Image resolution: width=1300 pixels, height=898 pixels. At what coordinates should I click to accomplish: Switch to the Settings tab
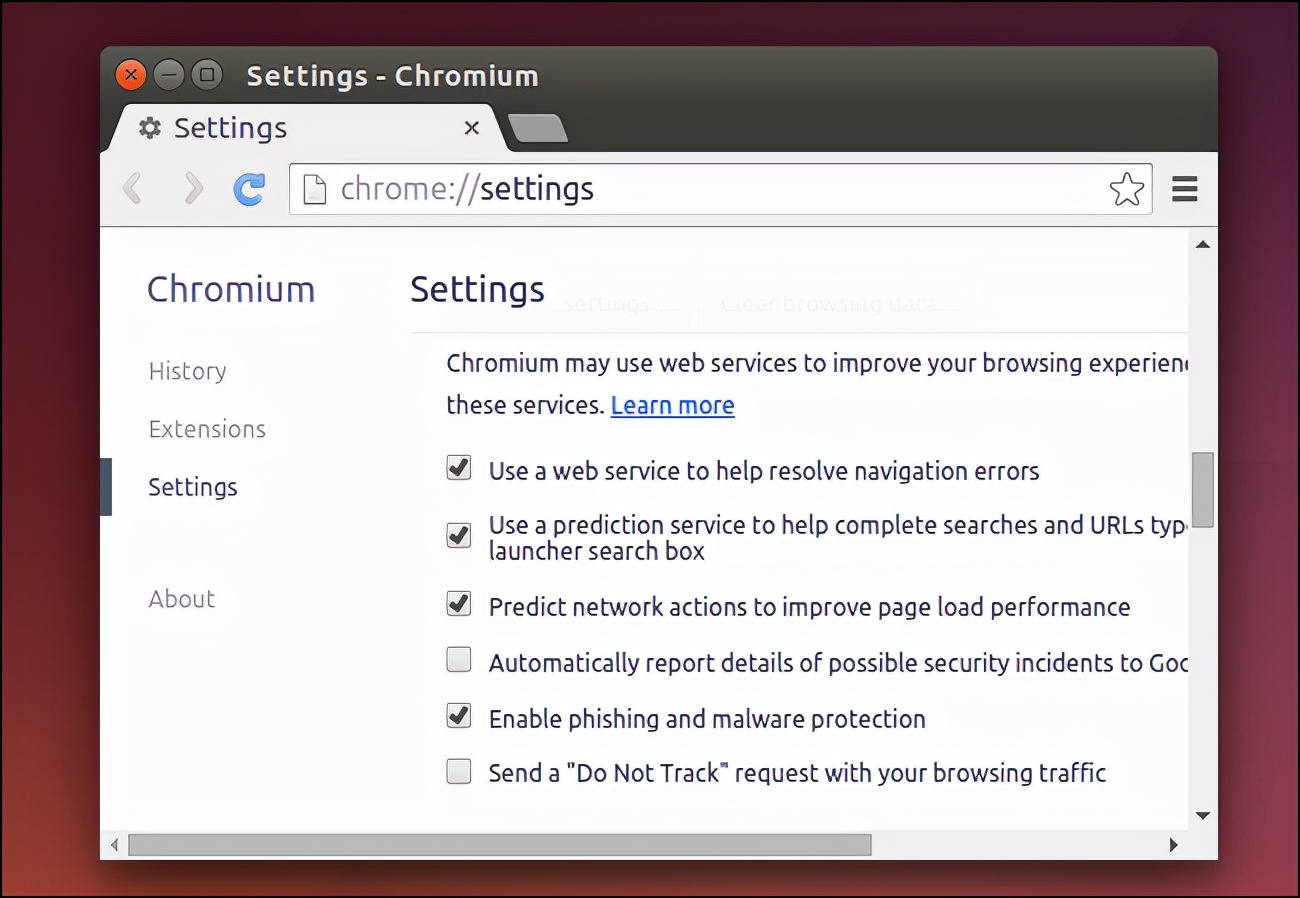[x=229, y=128]
